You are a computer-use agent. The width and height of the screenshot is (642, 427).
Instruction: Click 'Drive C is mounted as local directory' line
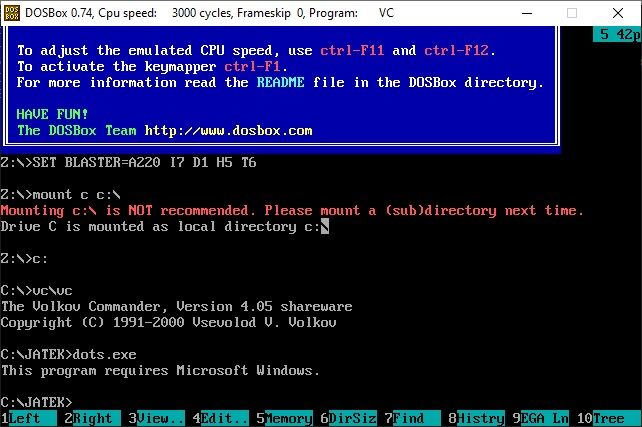164,226
